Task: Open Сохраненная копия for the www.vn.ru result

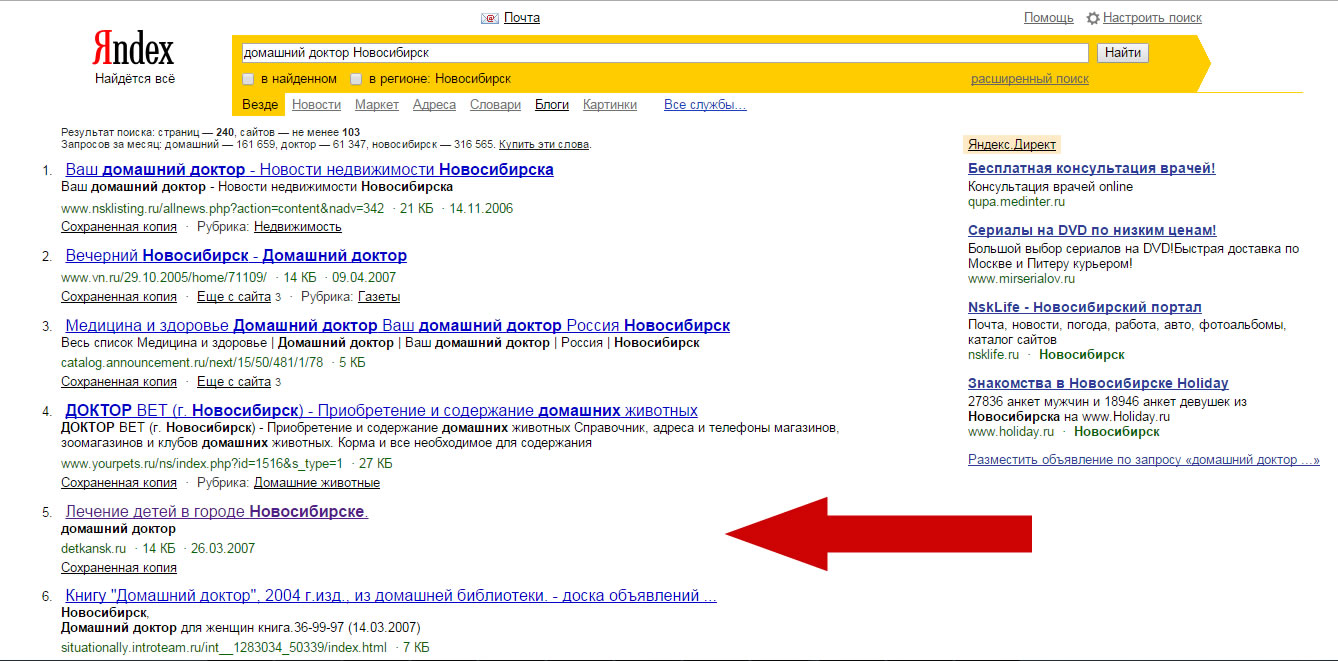Action: pyautogui.click(x=119, y=297)
